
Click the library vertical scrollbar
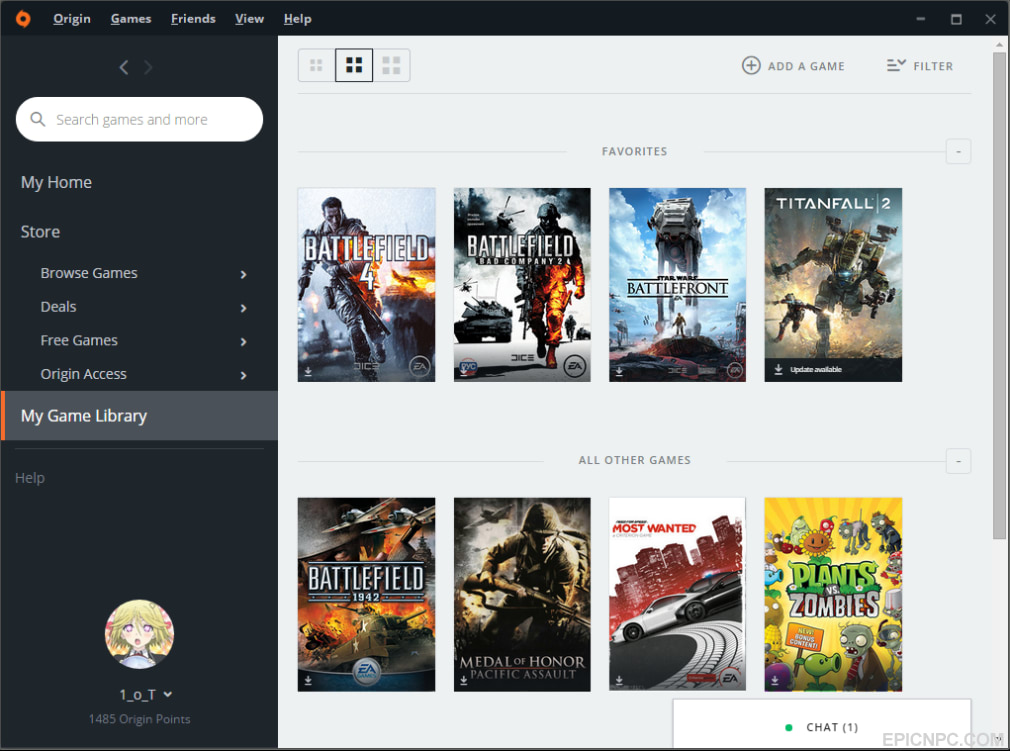[999, 296]
